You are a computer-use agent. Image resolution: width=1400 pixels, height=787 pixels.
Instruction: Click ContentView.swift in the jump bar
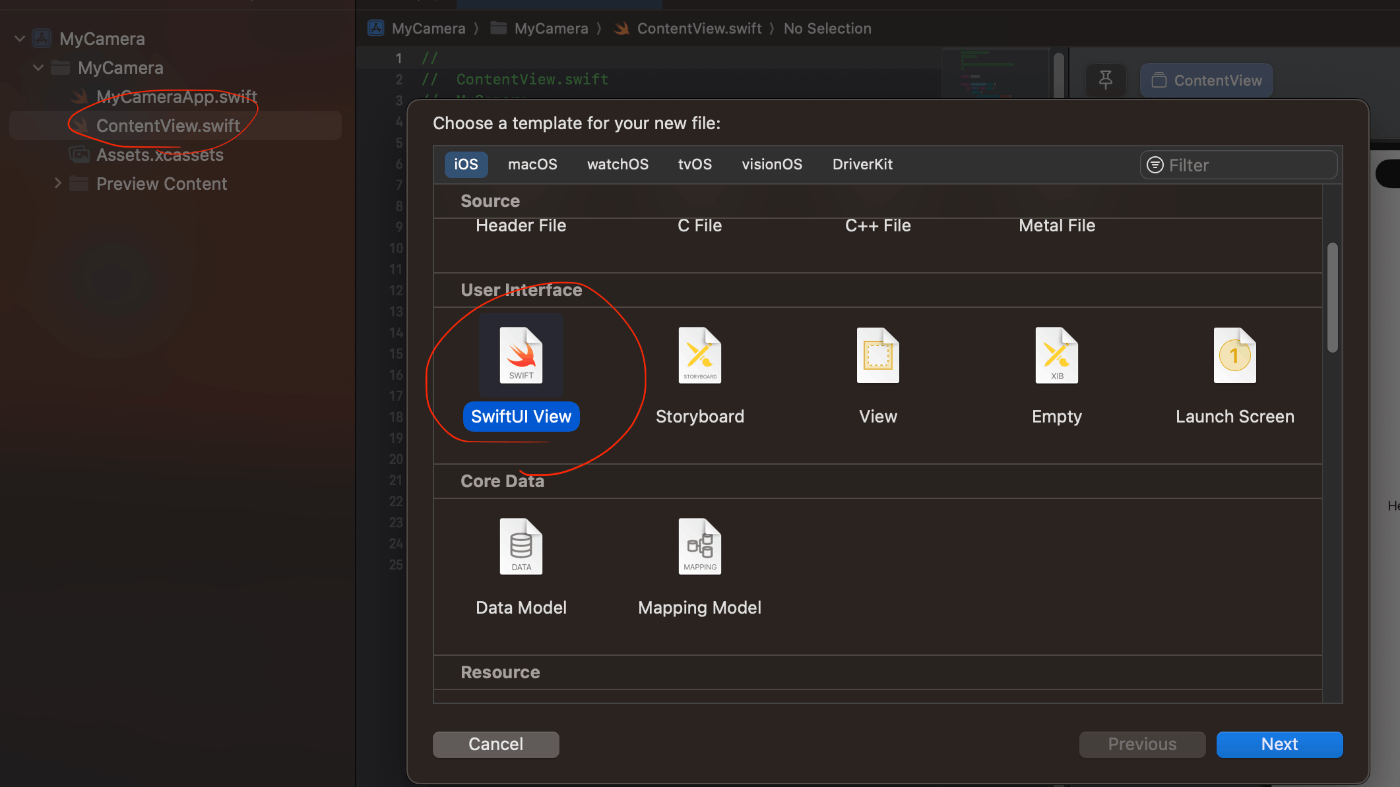pos(688,28)
